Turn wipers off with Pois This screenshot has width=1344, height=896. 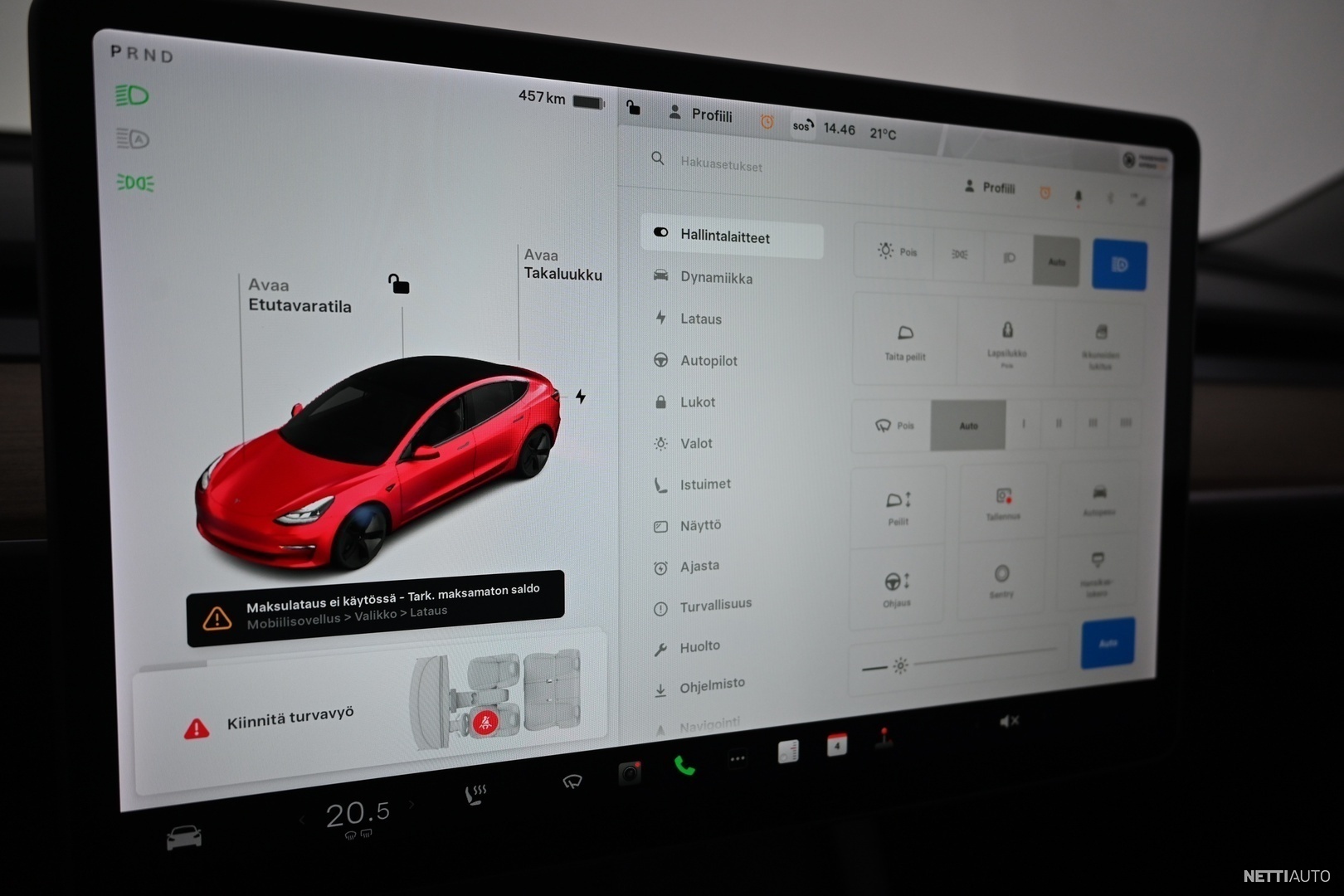click(x=893, y=425)
